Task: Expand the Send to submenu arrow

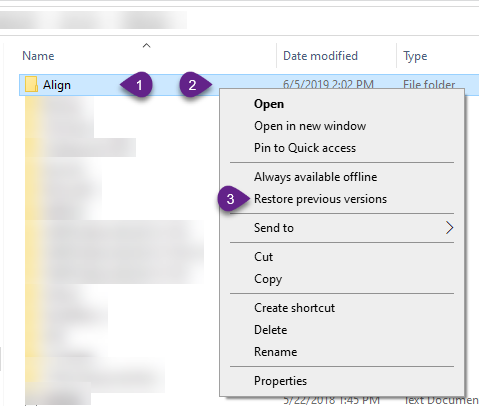Action: click(x=450, y=228)
